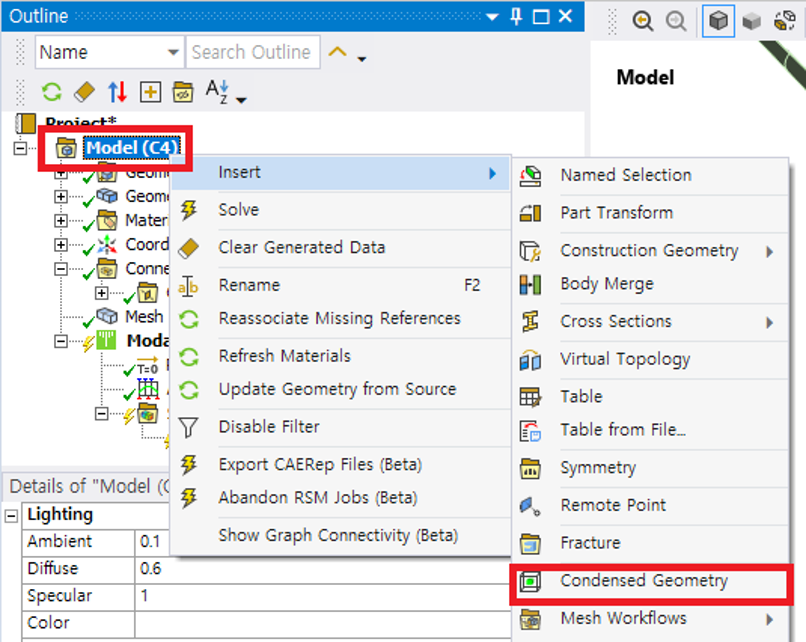Click Clear Generated Data menu entry
The image size is (806, 642).
coord(301,247)
